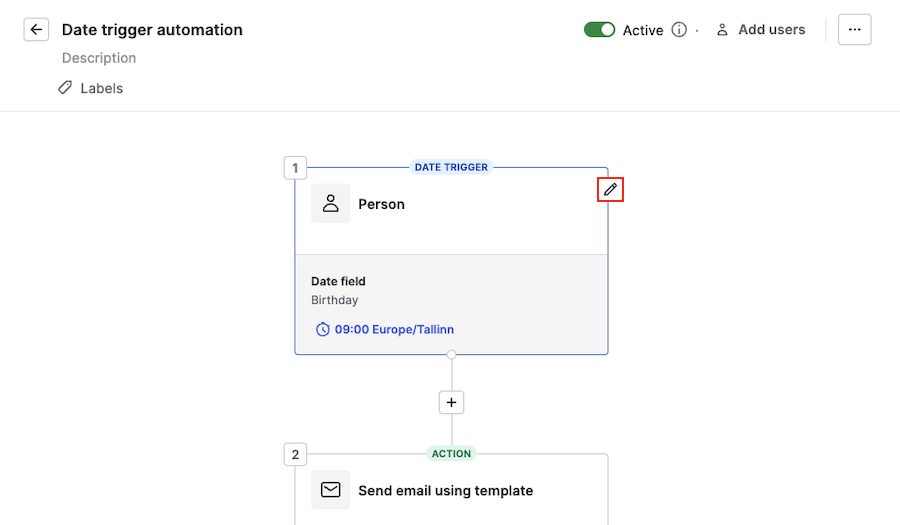Click the info icon beside Active

pos(679,30)
